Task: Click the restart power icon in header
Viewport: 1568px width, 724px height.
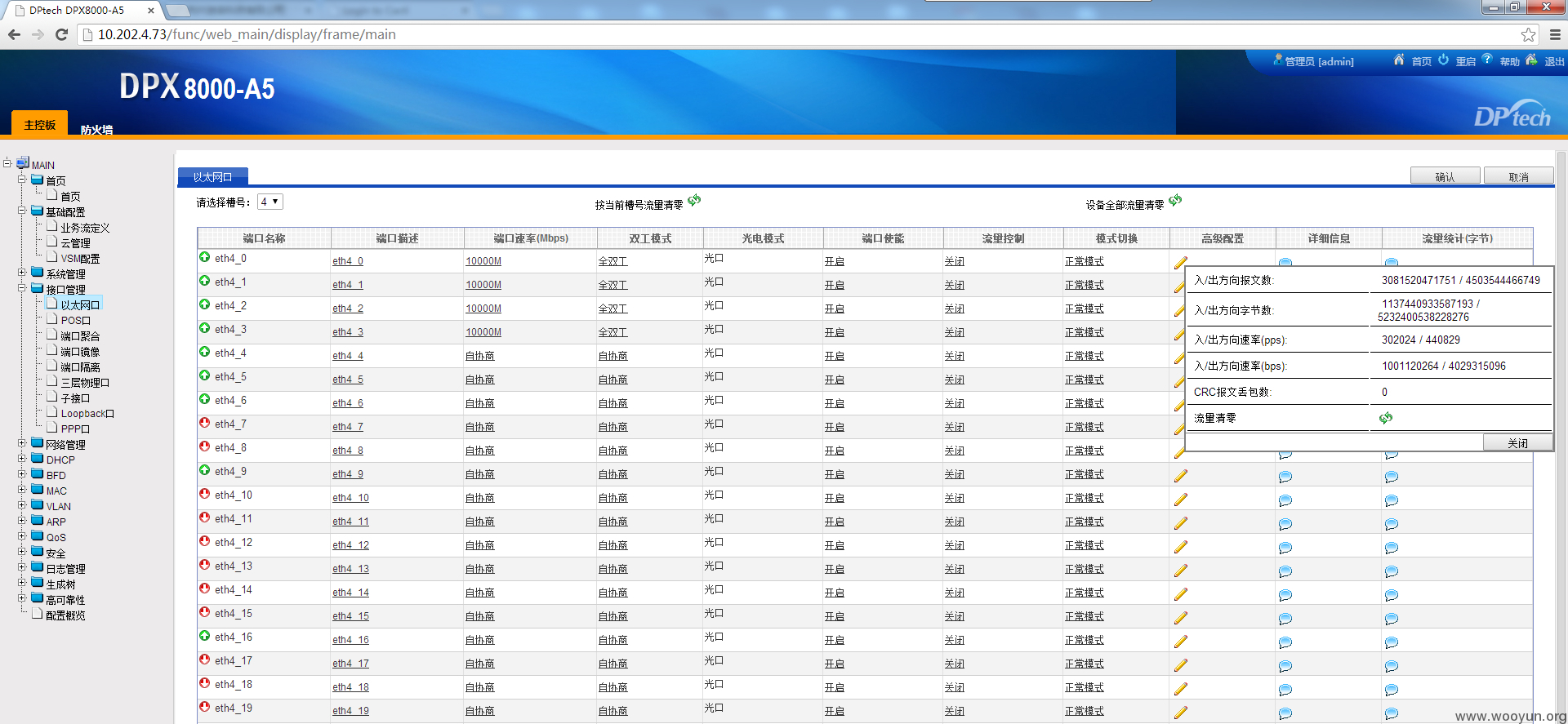Action: (1443, 60)
